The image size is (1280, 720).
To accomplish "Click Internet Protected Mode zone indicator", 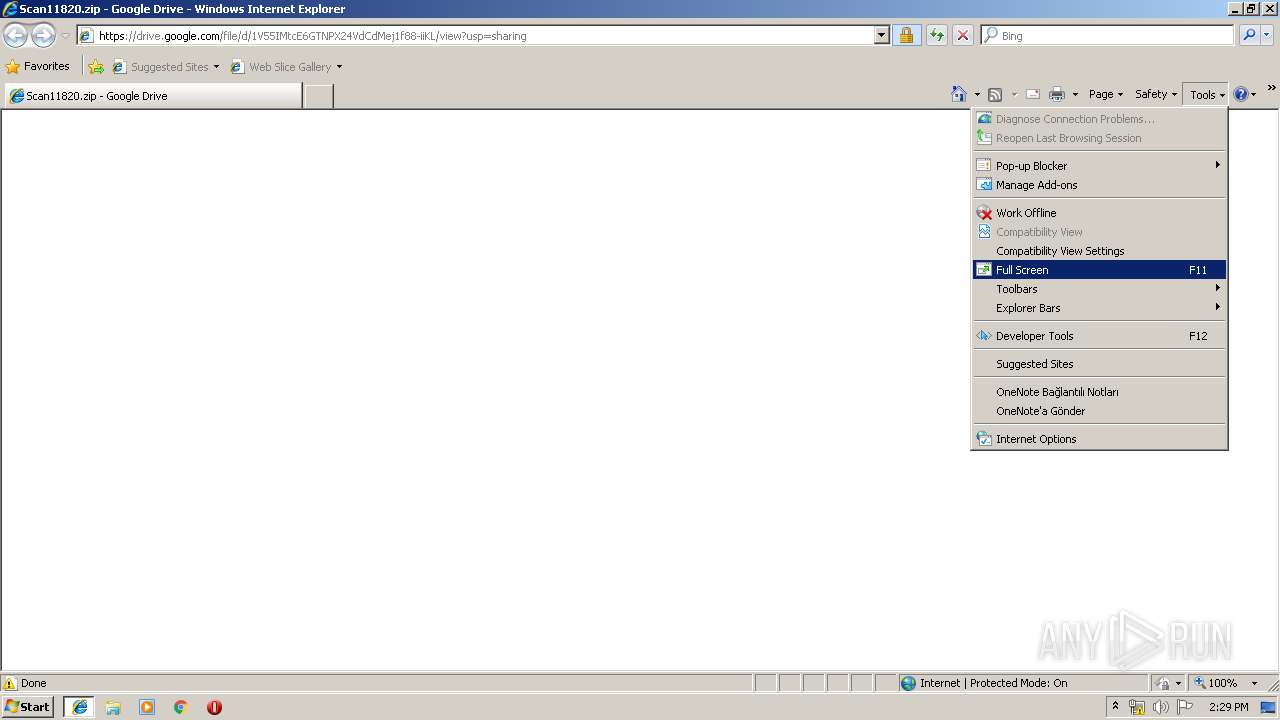I will point(1022,683).
